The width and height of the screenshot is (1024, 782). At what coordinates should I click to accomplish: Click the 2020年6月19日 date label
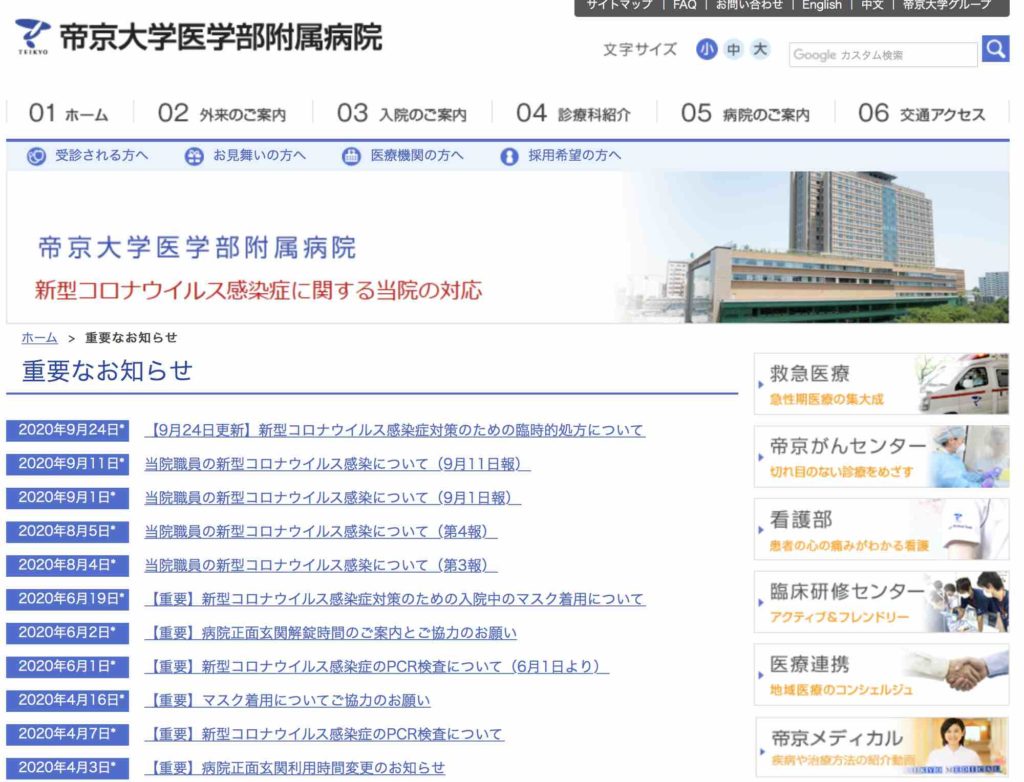pos(67,599)
